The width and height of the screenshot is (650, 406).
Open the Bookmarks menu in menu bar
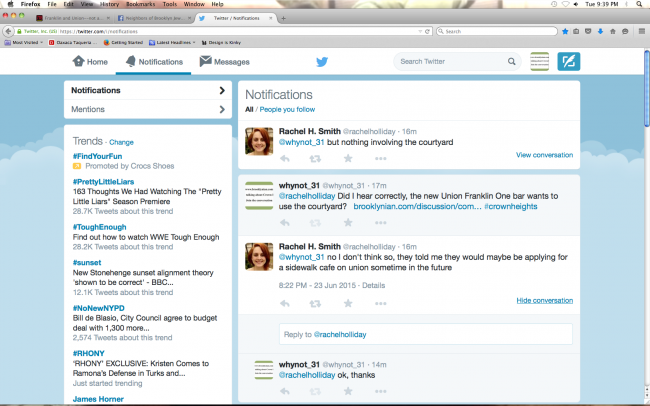point(140,4)
